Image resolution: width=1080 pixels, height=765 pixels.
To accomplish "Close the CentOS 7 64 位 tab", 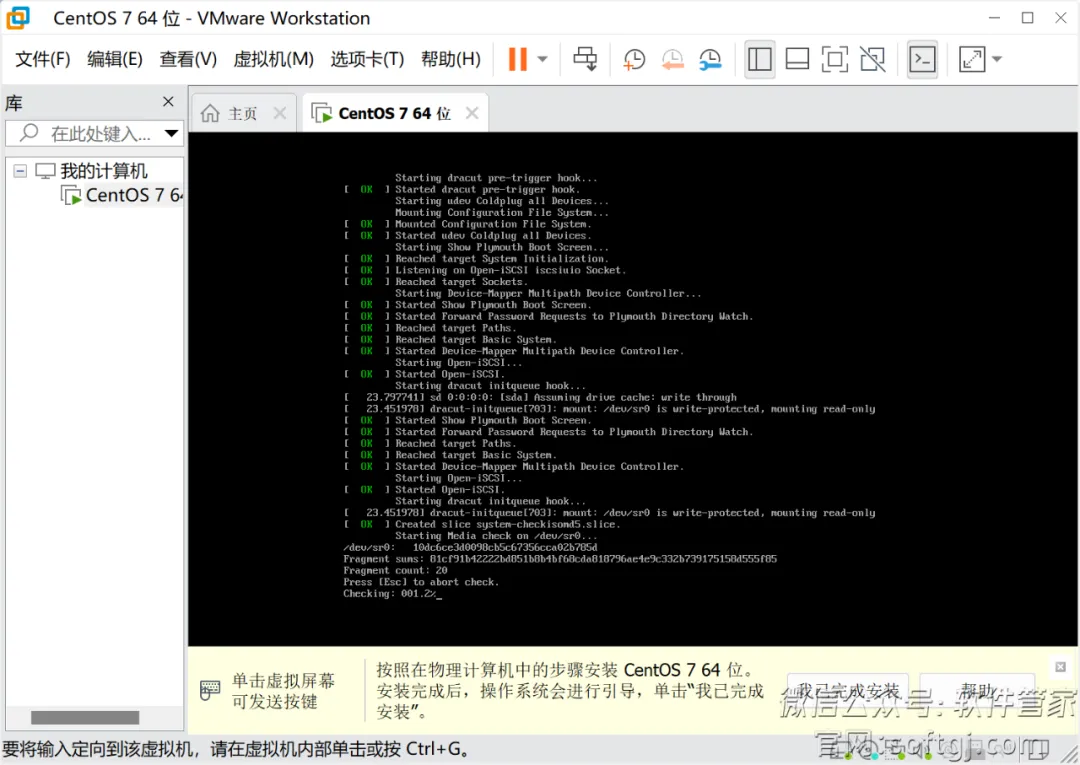I will click(x=472, y=113).
